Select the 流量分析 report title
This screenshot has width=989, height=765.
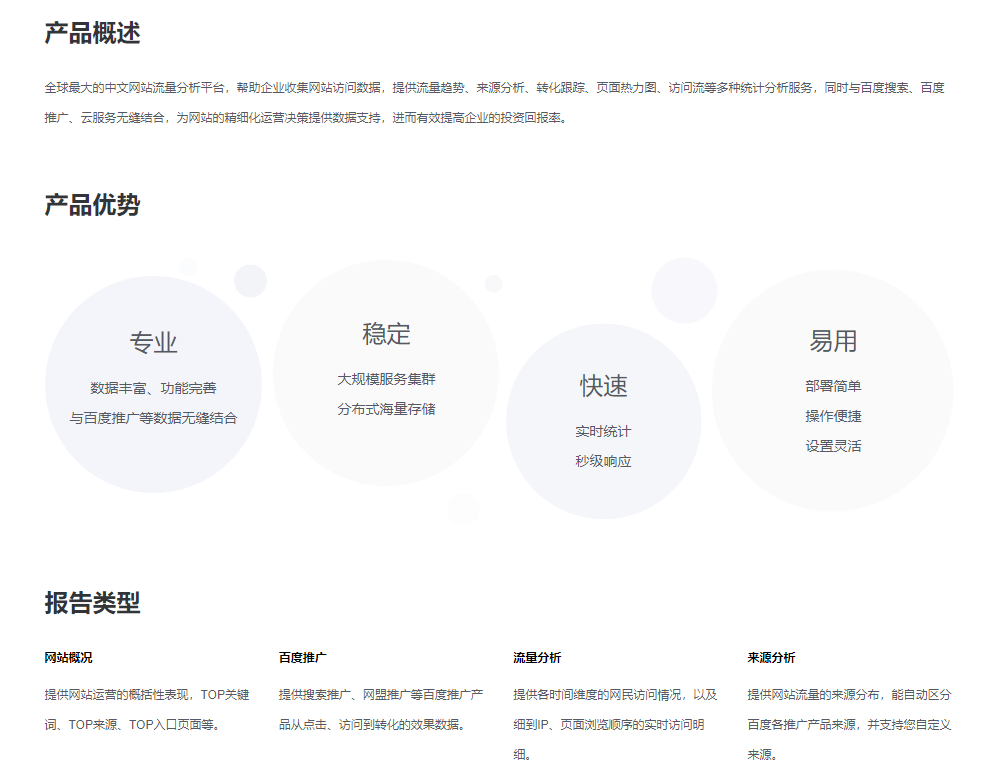click(x=537, y=658)
